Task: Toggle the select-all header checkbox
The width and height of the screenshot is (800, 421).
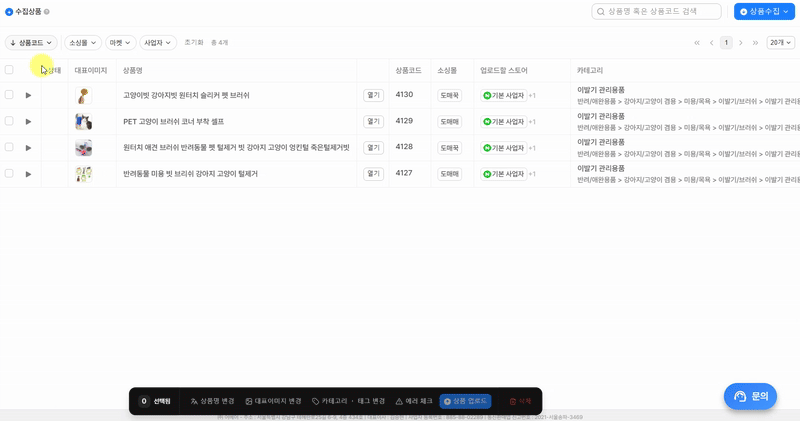Action: click(9, 69)
